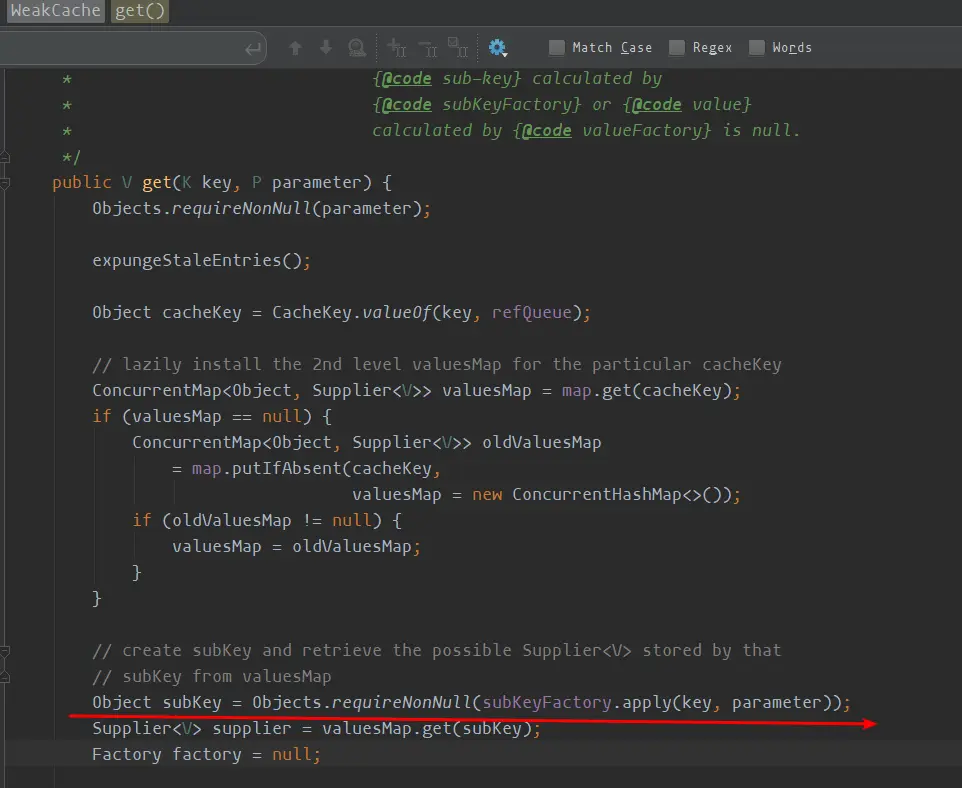Click 'if (valuesMap == null)' condition

point(212,417)
